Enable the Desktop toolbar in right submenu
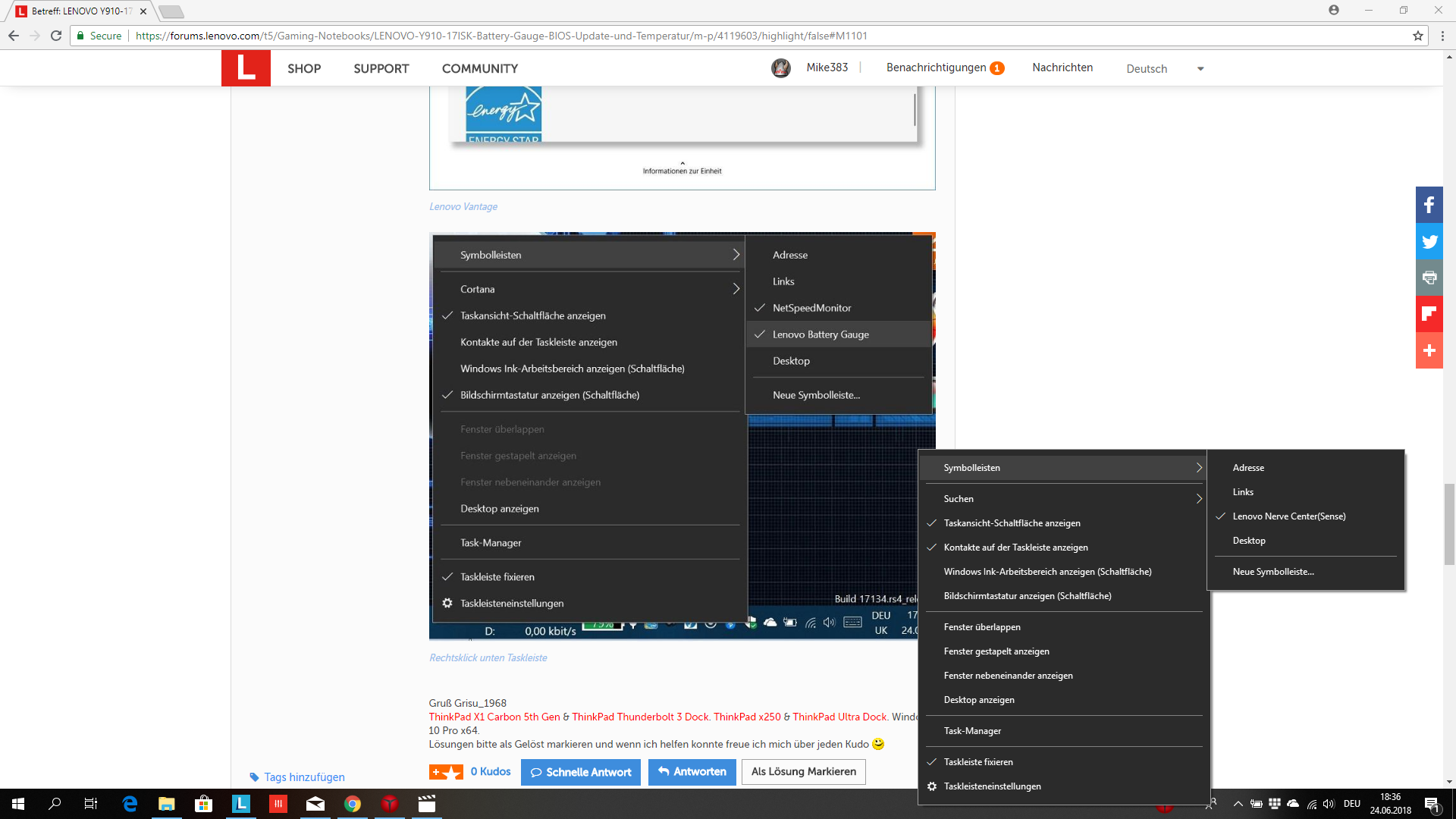The image size is (1456, 819). (x=1306, y=541)
